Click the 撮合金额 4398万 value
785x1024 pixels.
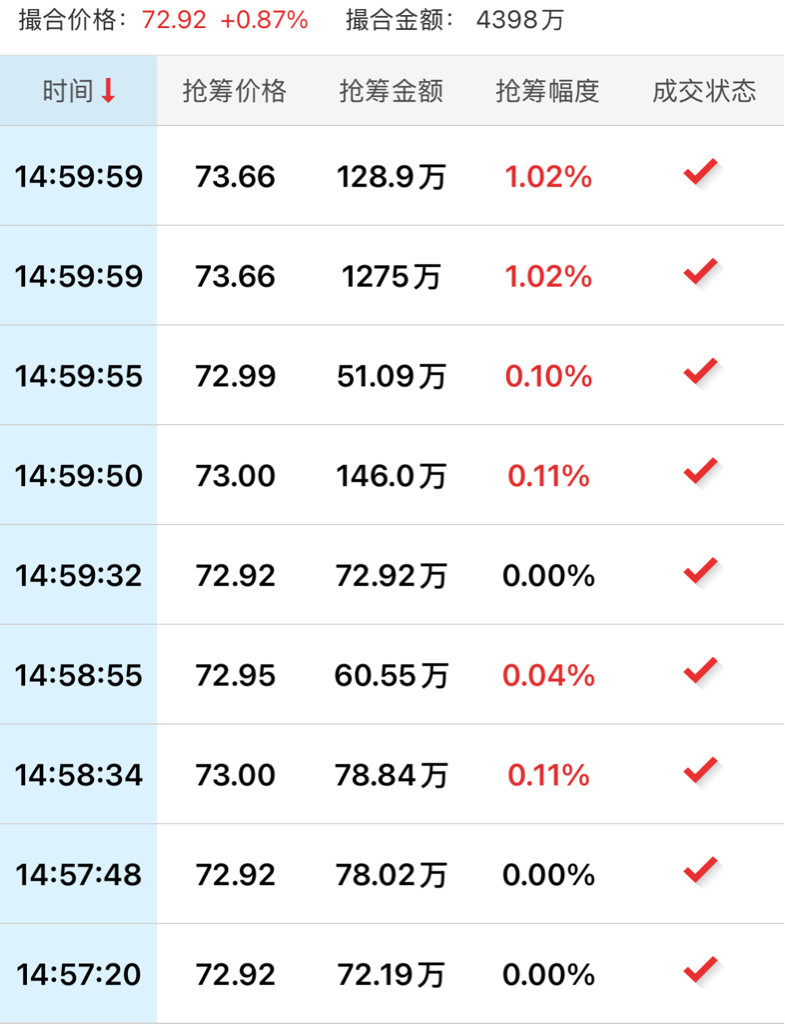[x=520, y=20]
